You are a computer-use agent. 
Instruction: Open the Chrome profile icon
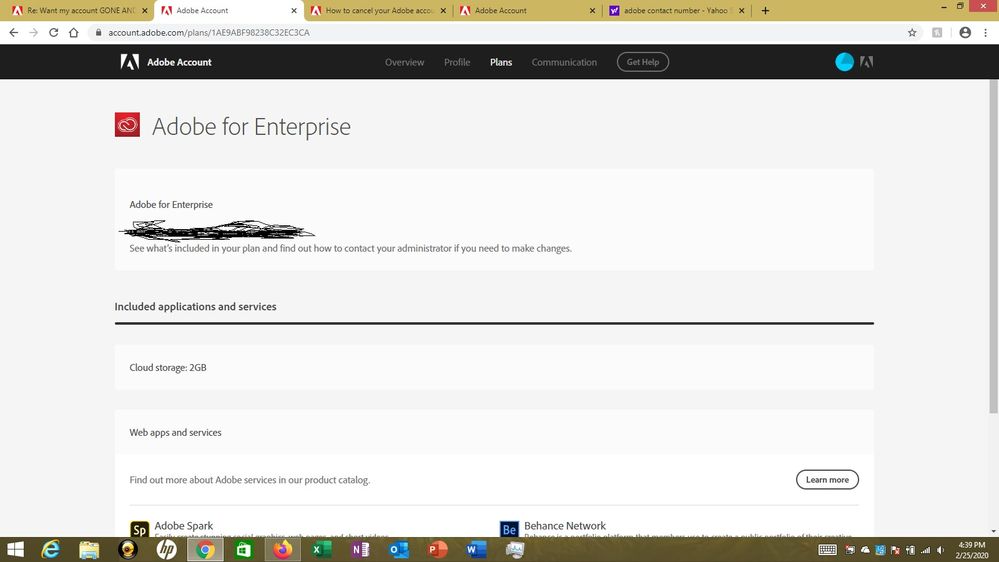pos(965,32)
